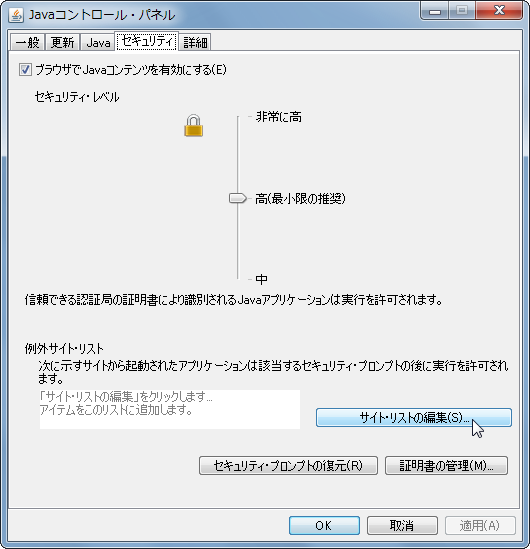This screenshot has height=549, width=530.
Task: Open the 一般 tab
Action: coord(27,42)
